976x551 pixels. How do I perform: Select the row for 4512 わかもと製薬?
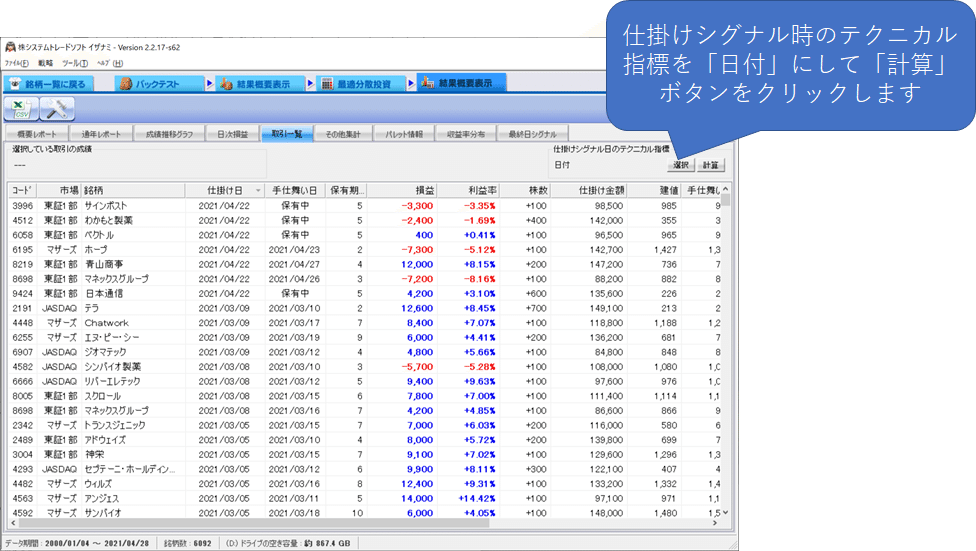click(364, 220)
